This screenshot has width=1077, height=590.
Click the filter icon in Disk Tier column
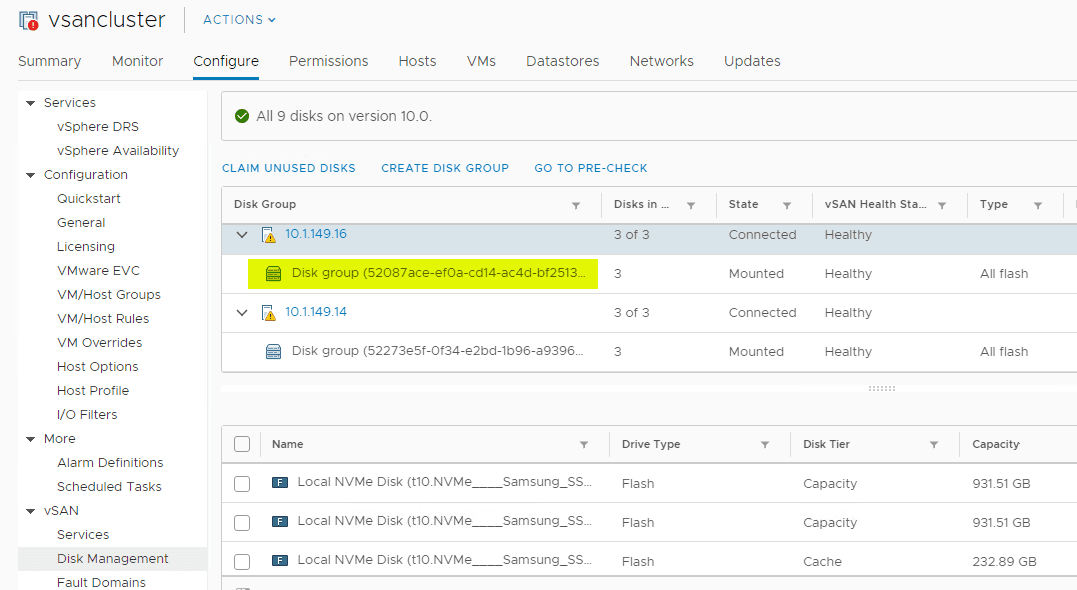pos(934,445)
